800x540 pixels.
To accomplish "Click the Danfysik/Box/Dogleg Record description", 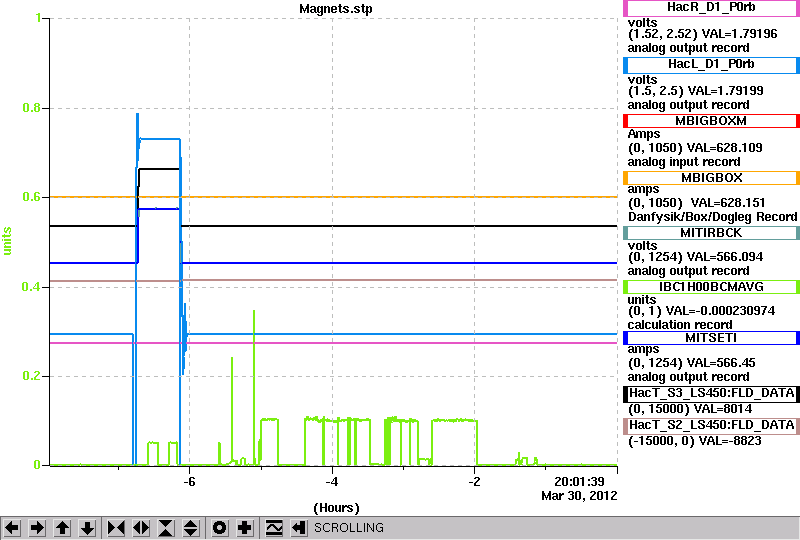I will pyautogui.click(x=712, y=217).
